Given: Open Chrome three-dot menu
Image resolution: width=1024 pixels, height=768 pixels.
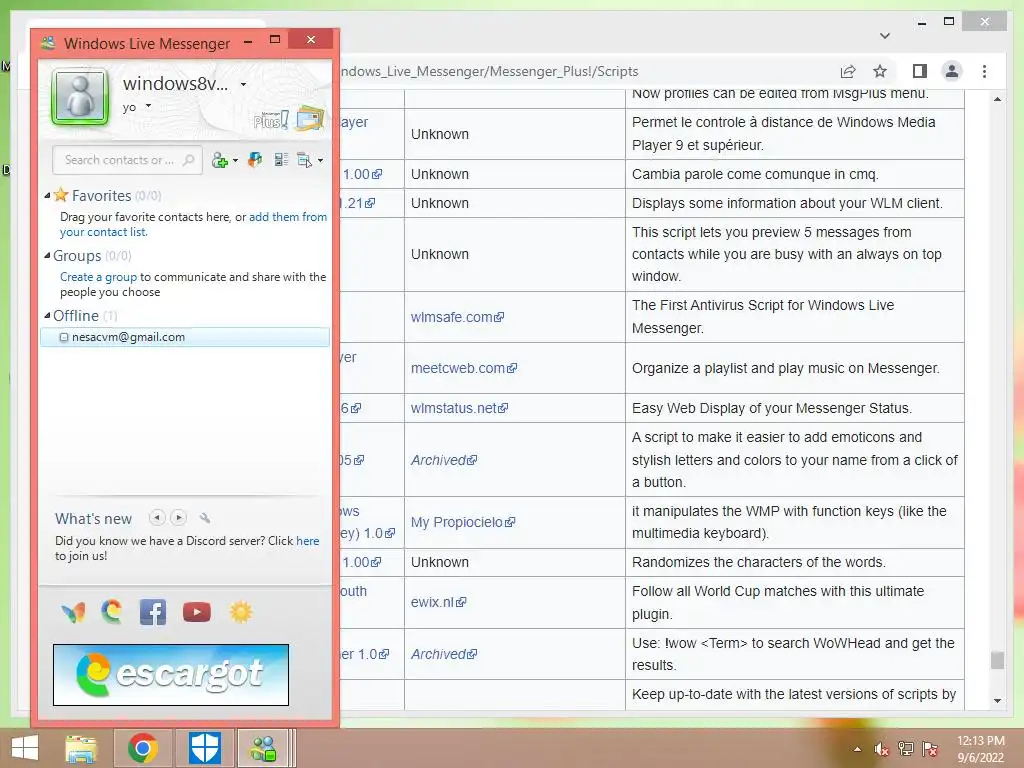Looking at the screenshot, I should [x=984, y=71].
